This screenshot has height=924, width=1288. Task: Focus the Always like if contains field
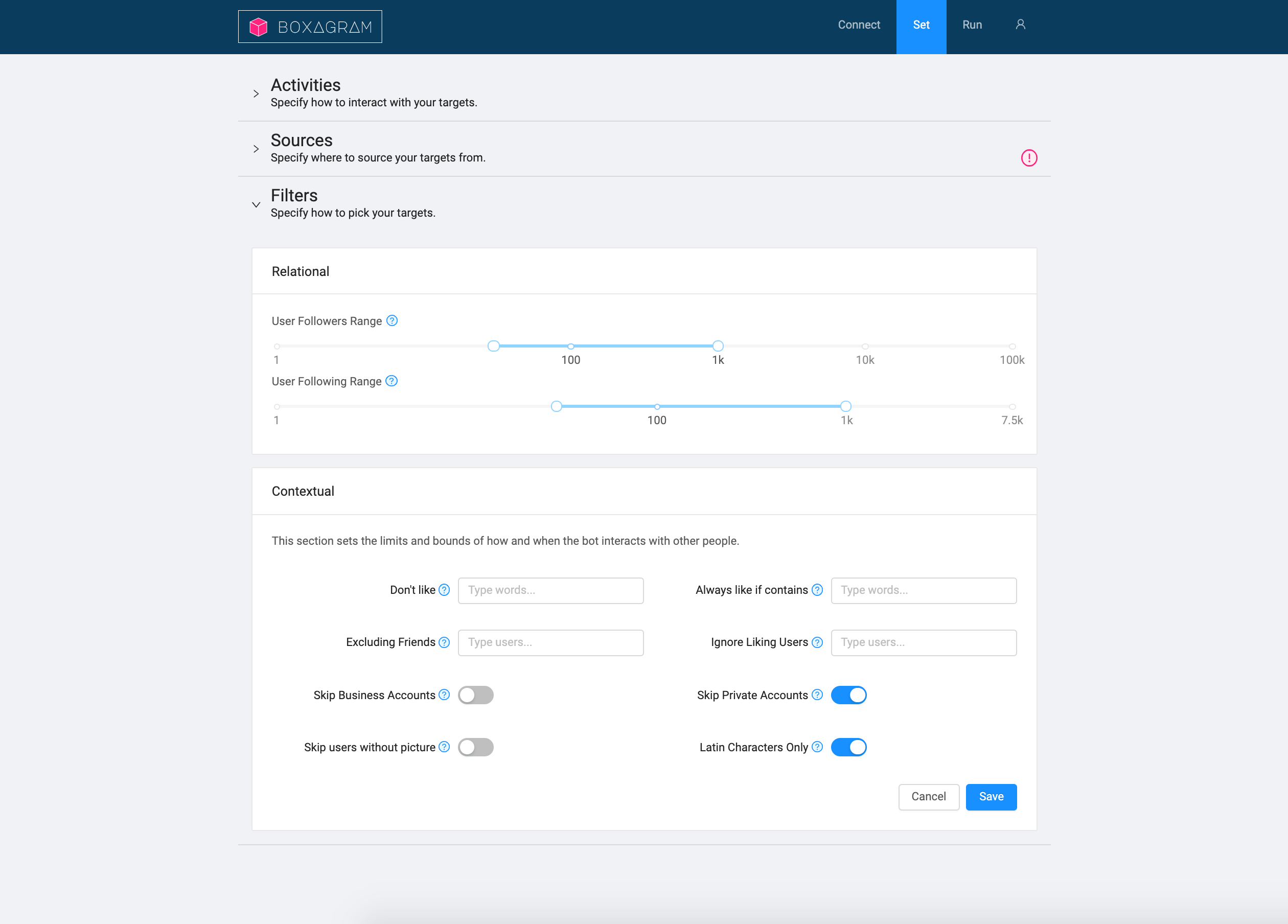pyautogui.click(x=924, y=591)
